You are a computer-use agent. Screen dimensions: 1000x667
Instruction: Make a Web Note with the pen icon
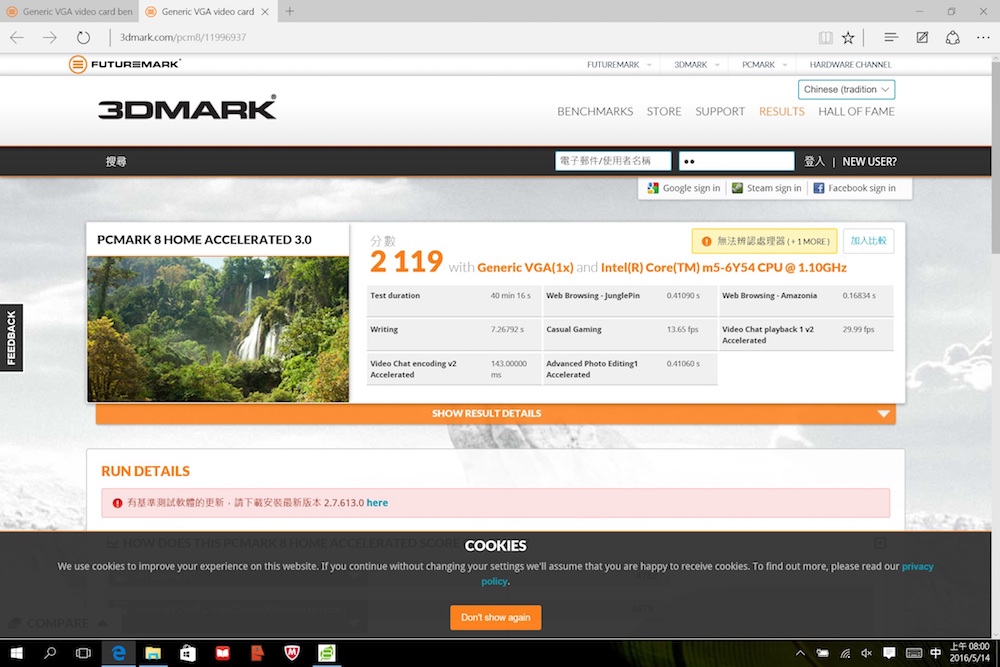click(x=921, y=37)
